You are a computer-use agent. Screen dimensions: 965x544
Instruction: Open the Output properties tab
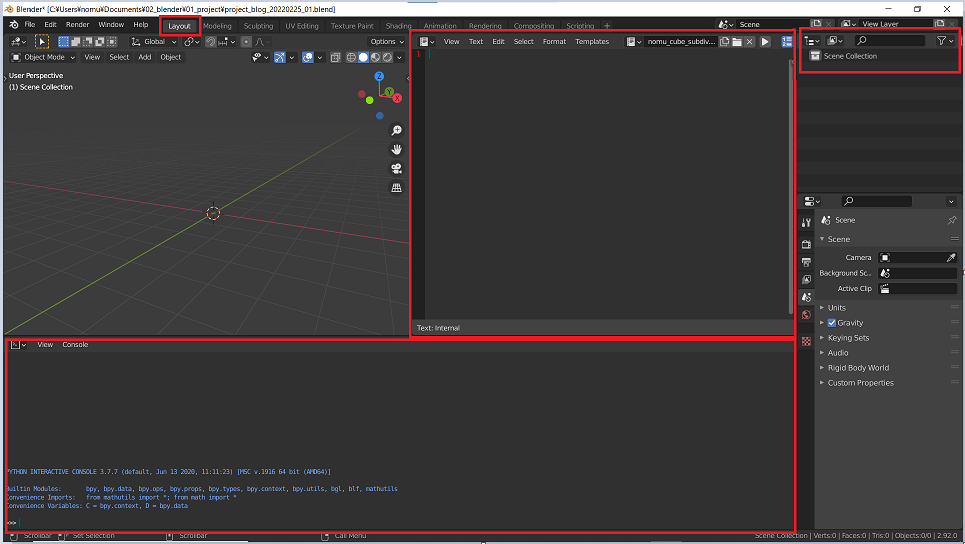[x=806, y=262]
